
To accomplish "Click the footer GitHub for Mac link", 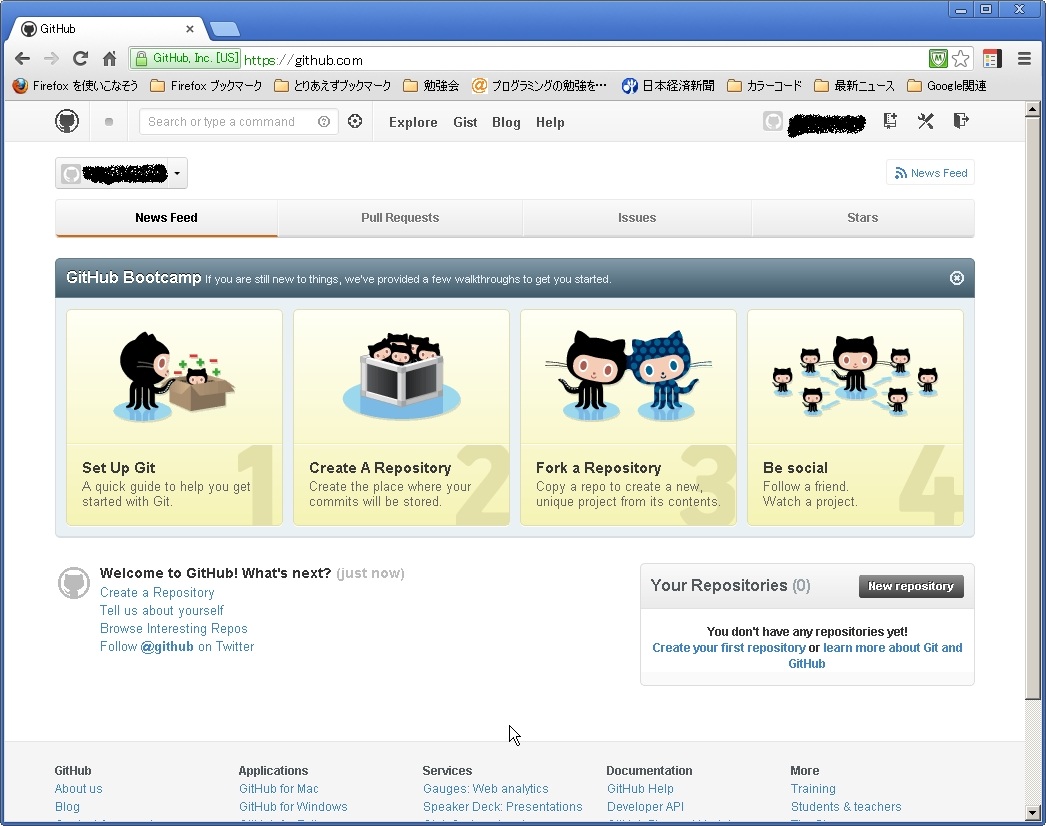I will click(x=279, y=789).
